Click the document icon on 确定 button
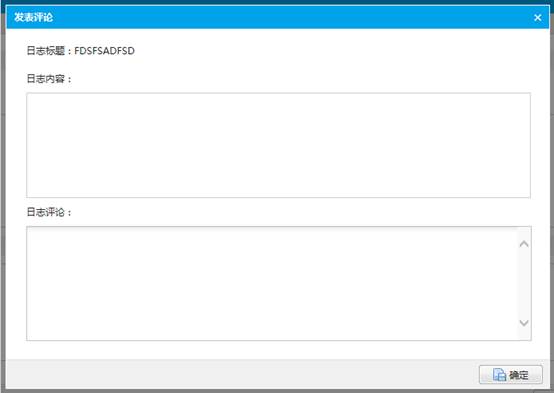 tap(499, 375)
